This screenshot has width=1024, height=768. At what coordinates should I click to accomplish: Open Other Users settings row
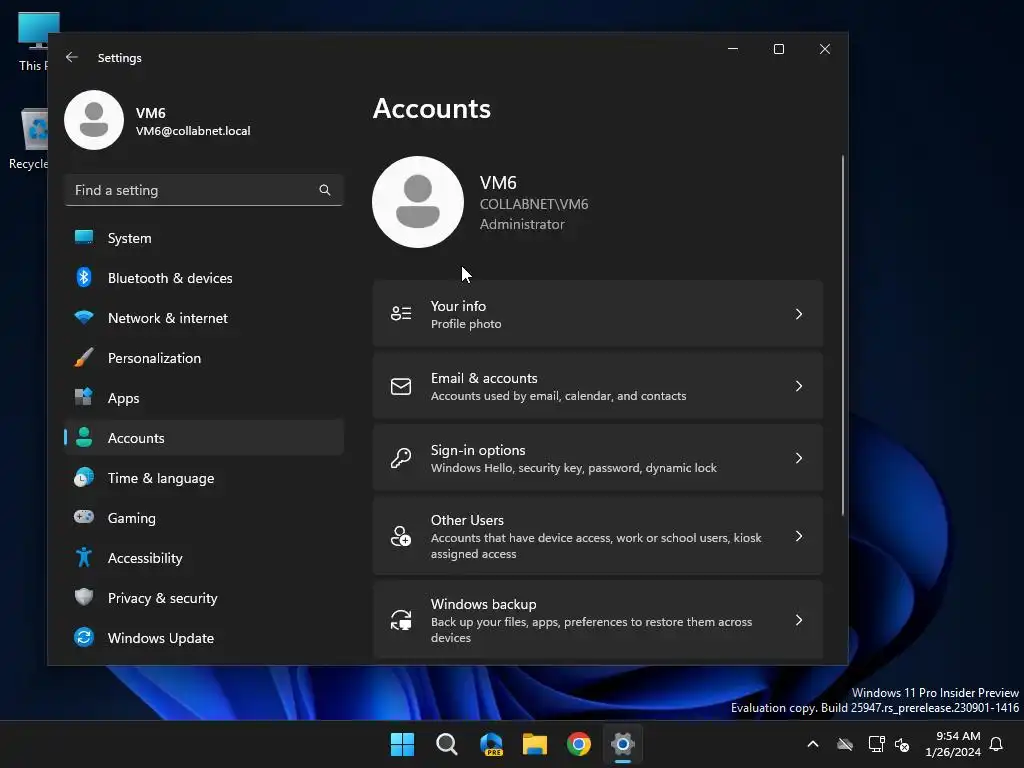[x=598, y=536]
